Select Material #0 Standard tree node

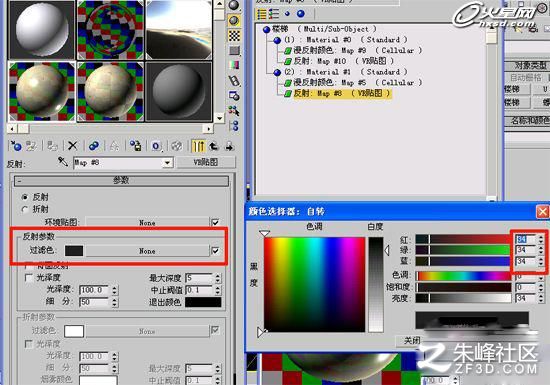pyautogui.click(x=346, y=40)
